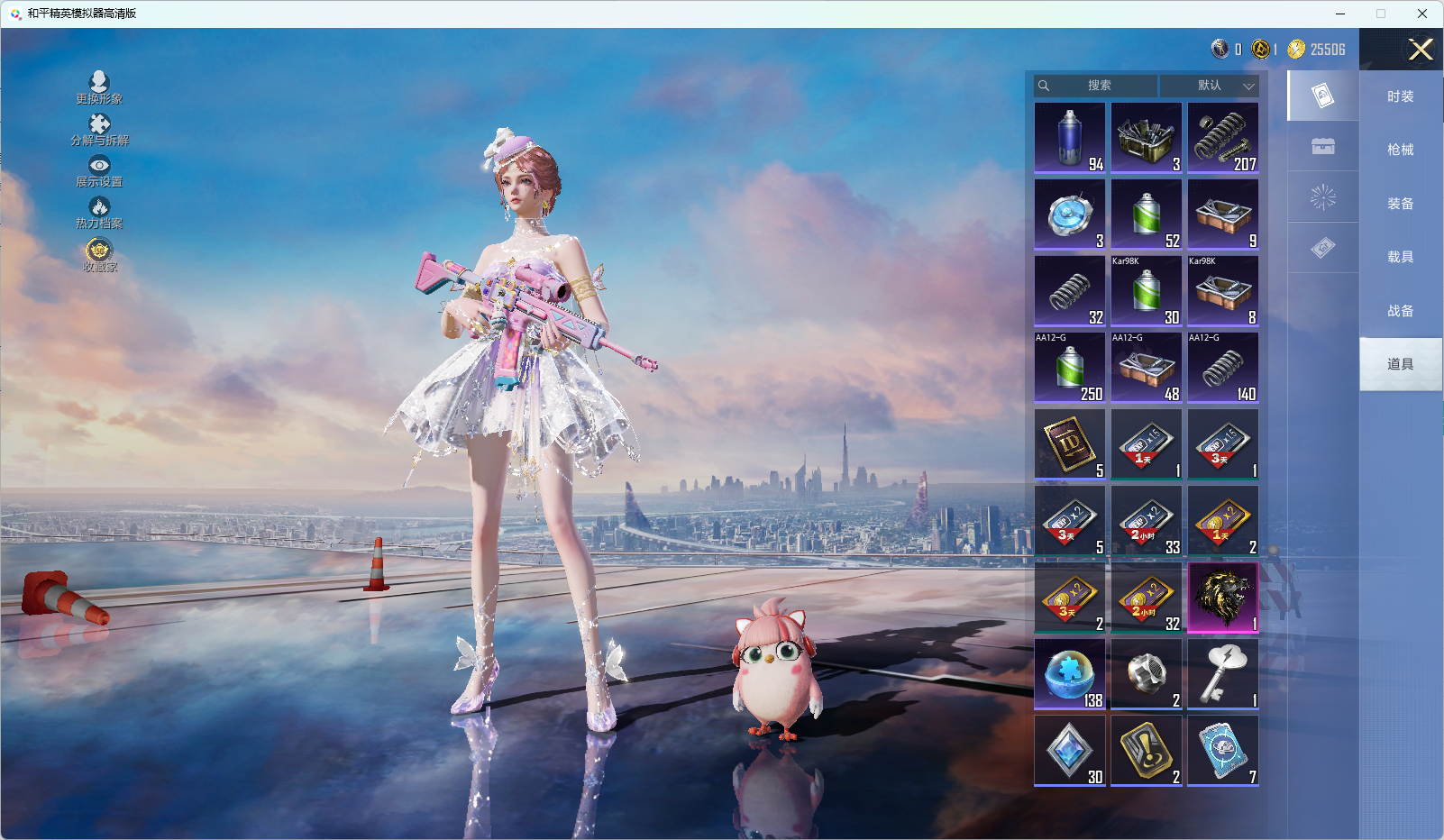1444x840 pixels.
Task: Click the bronze medal currency icon
Action: point(1261,49)
